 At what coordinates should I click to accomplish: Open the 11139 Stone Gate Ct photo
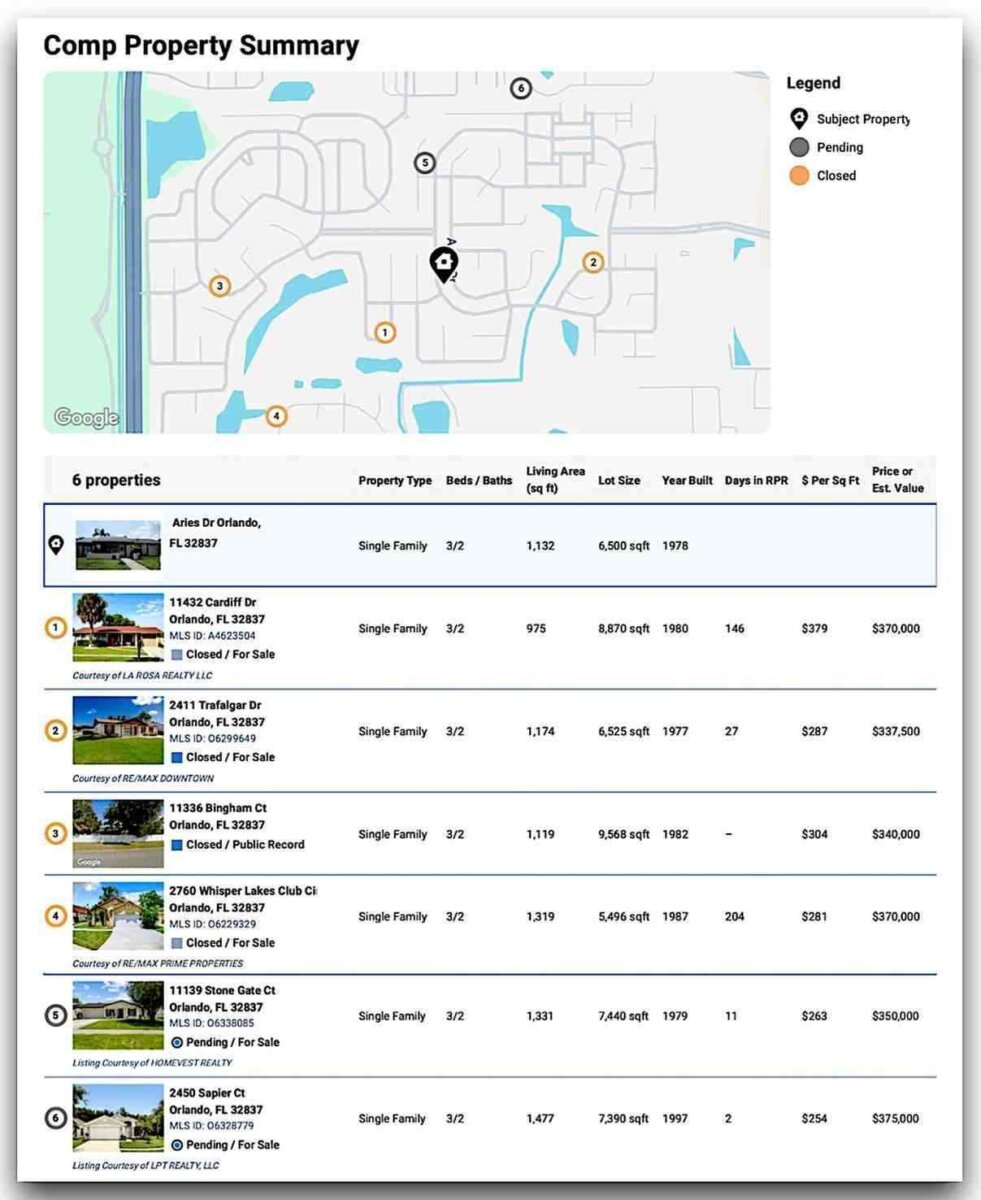118,1015
